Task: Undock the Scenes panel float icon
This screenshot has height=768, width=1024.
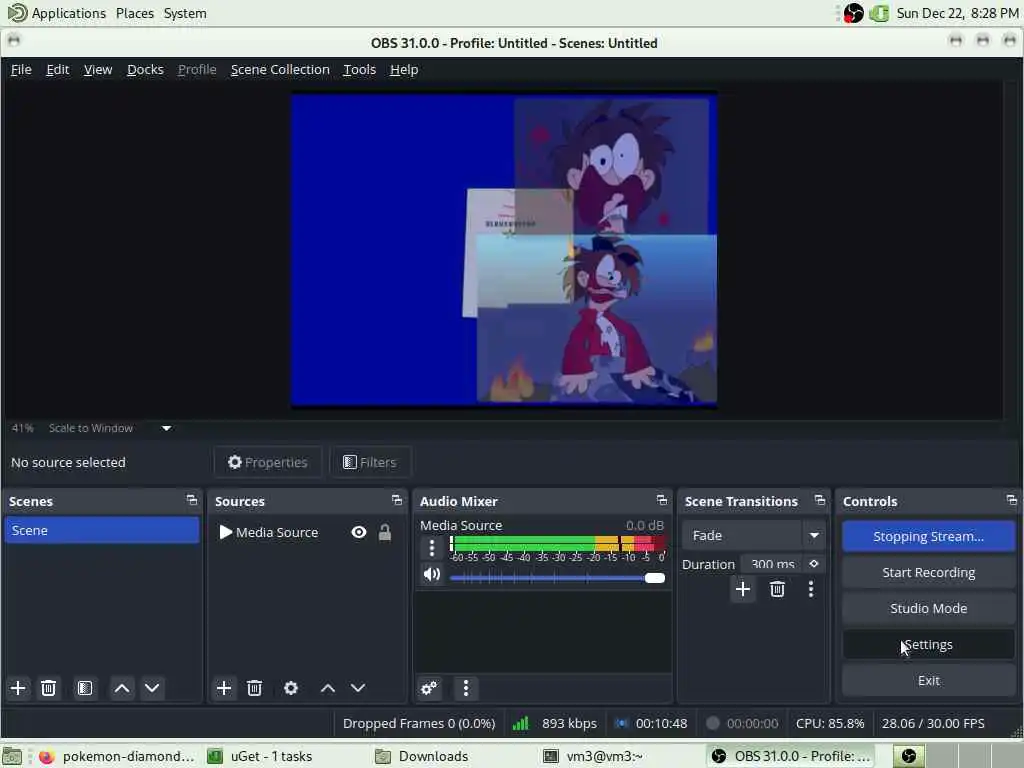Action: click(x=191, y=500)
